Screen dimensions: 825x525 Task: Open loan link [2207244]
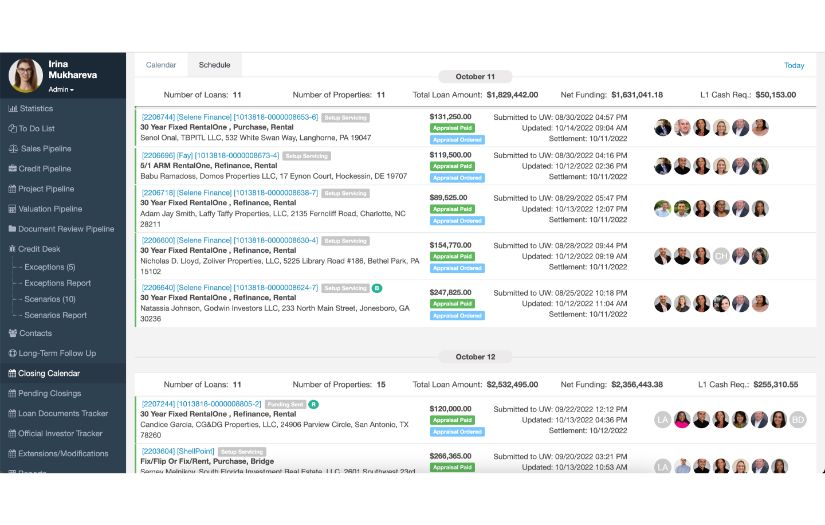(202, 403)
